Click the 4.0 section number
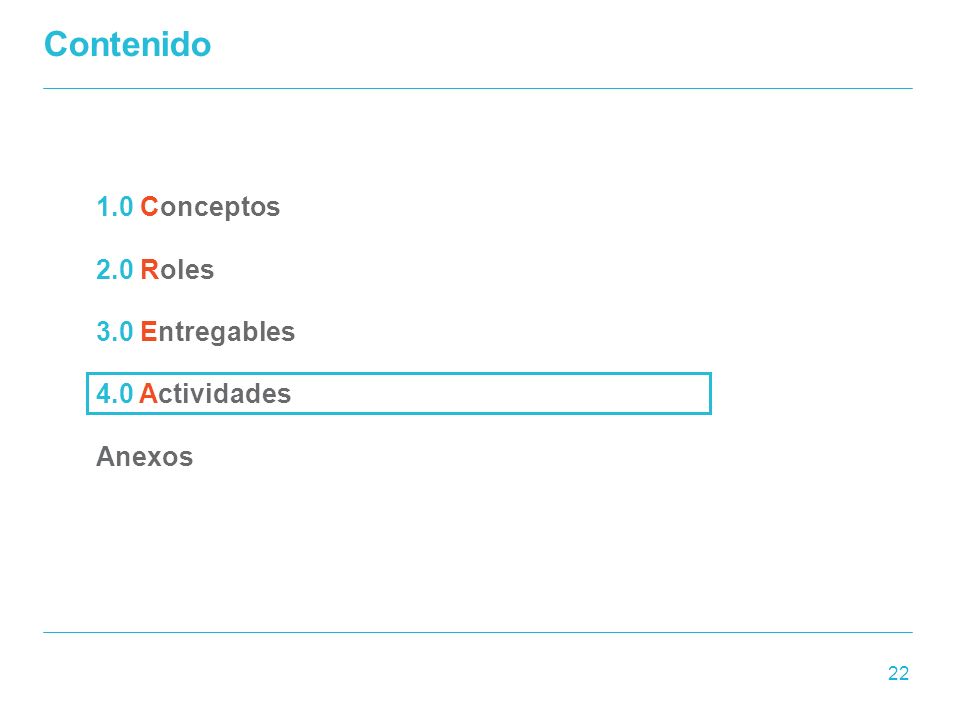Screen dimensions: 960x720 [114, 394]
